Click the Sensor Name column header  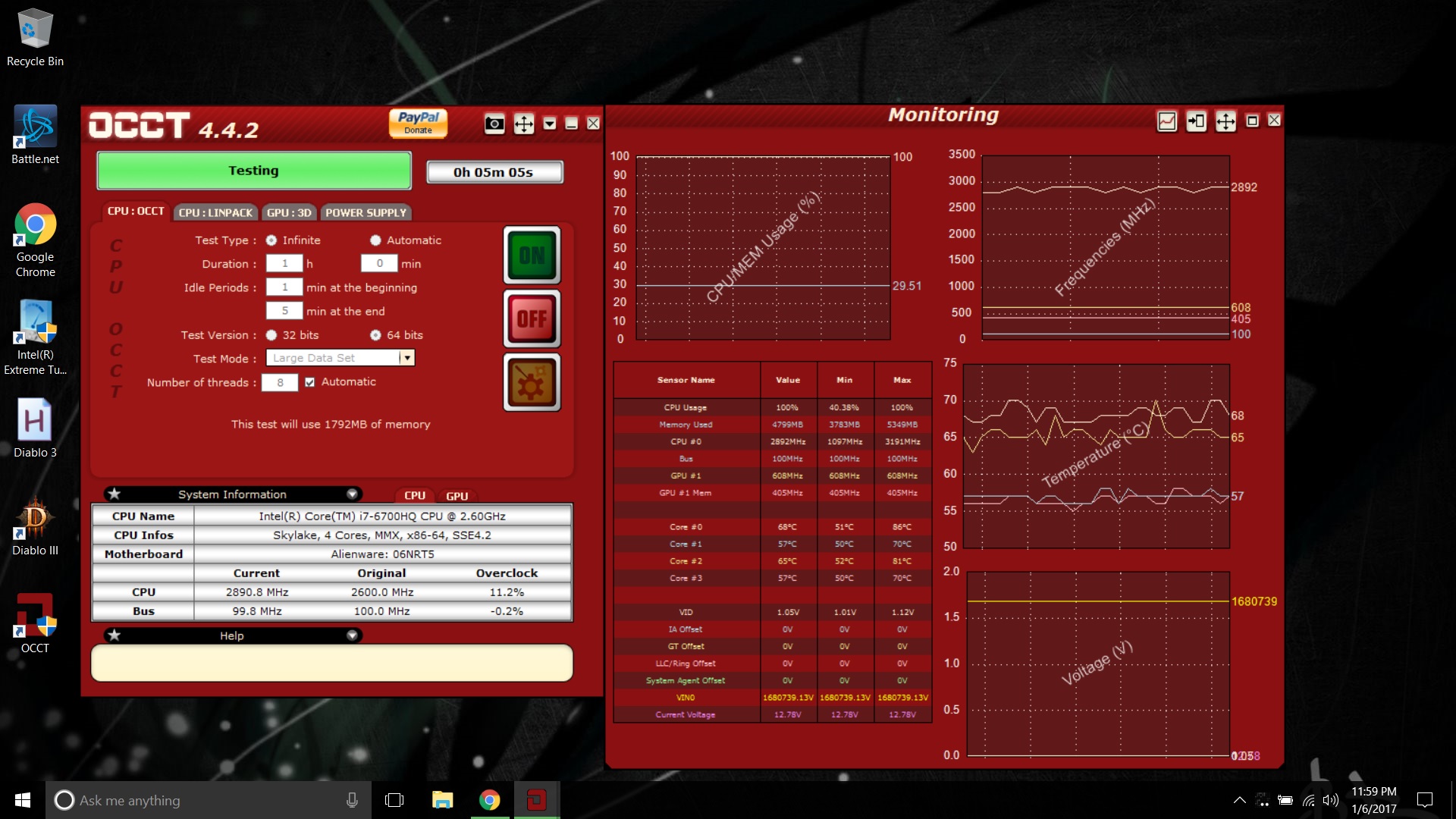tap(686, 380)
